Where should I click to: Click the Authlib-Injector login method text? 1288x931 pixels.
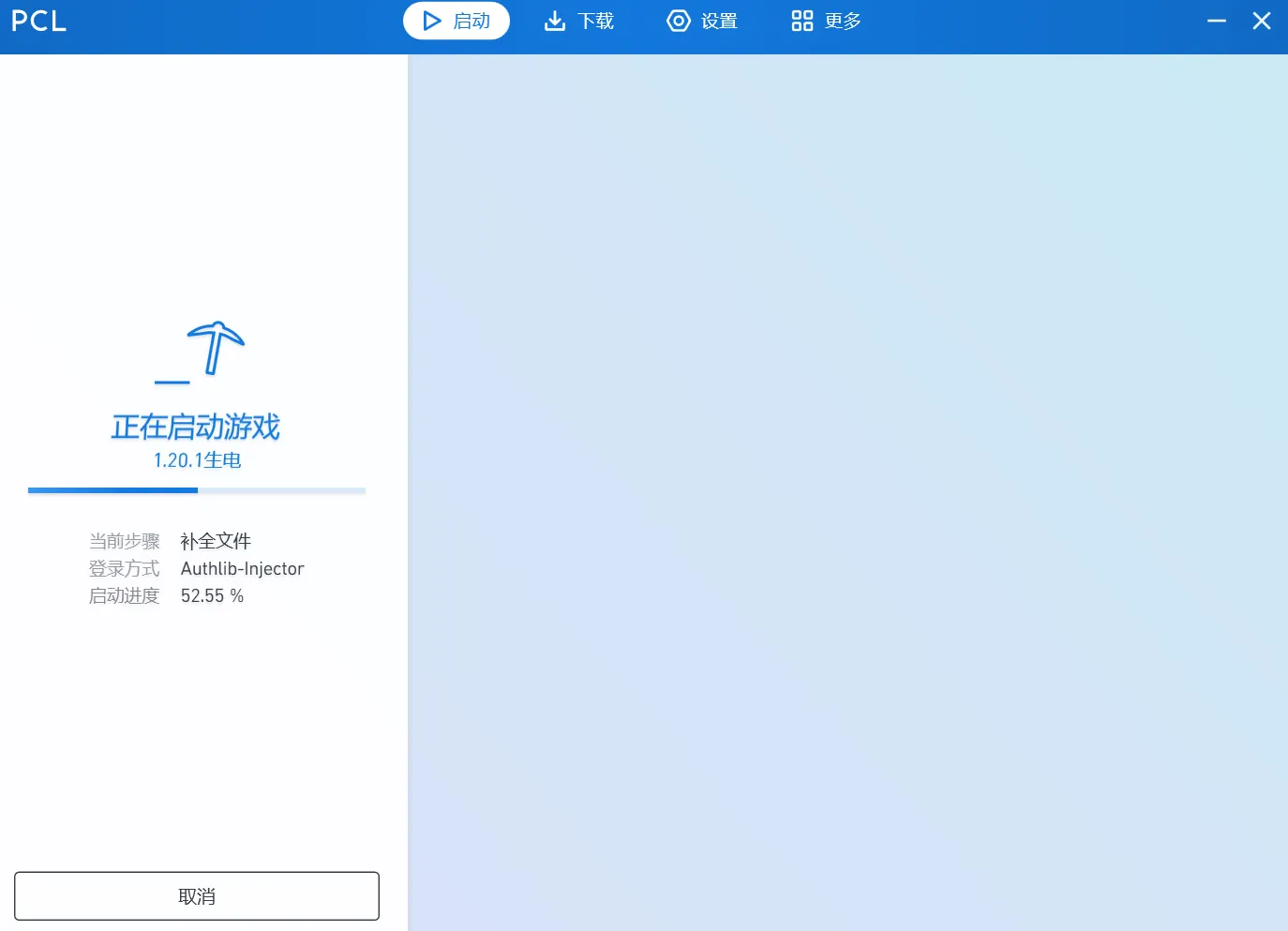[242, 568]
